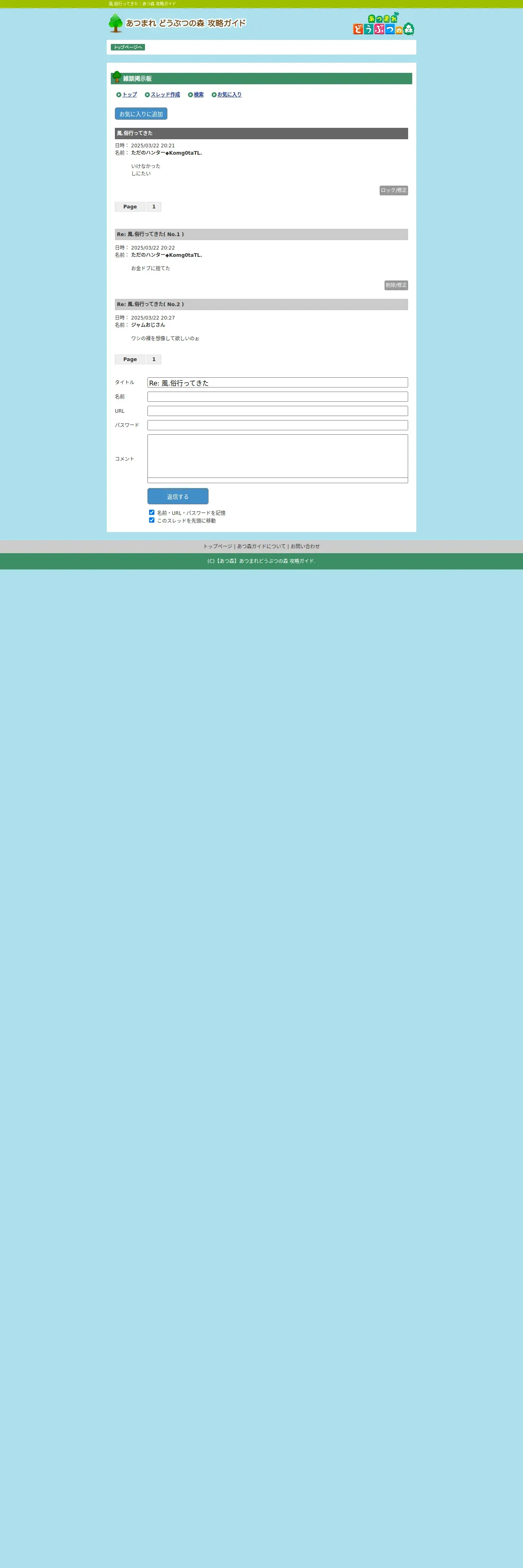Viewport: 523px width, 1568px height.
Task: Focus the パスワード input field
Action: [278, 425]
